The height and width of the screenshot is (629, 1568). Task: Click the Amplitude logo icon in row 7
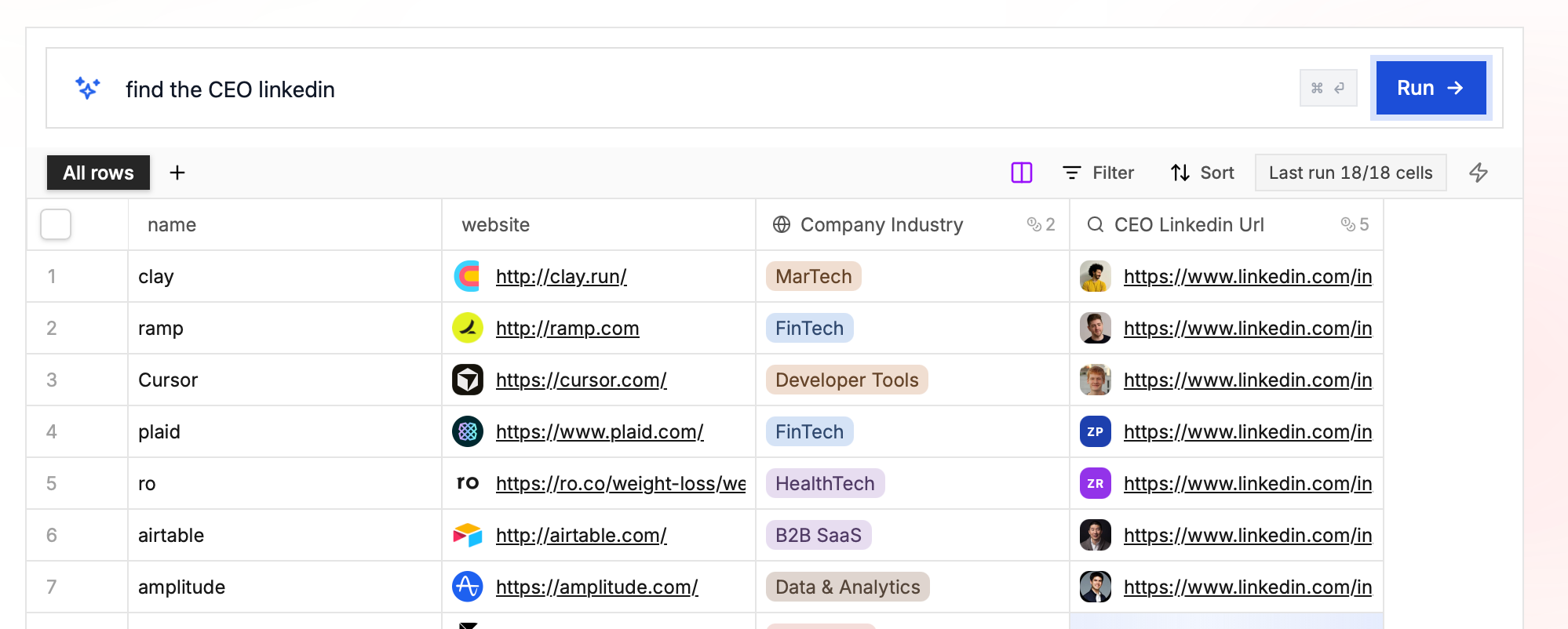tap(468, 587)
